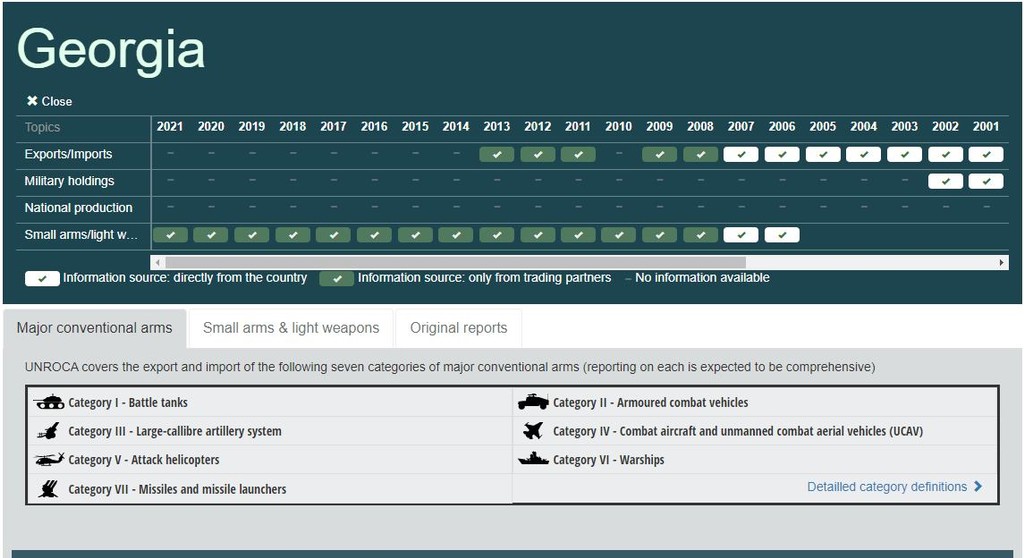The image size is (1024, 558).
Task: Click scrollbar right arrow under the year table
Action: coord(1002,263)
